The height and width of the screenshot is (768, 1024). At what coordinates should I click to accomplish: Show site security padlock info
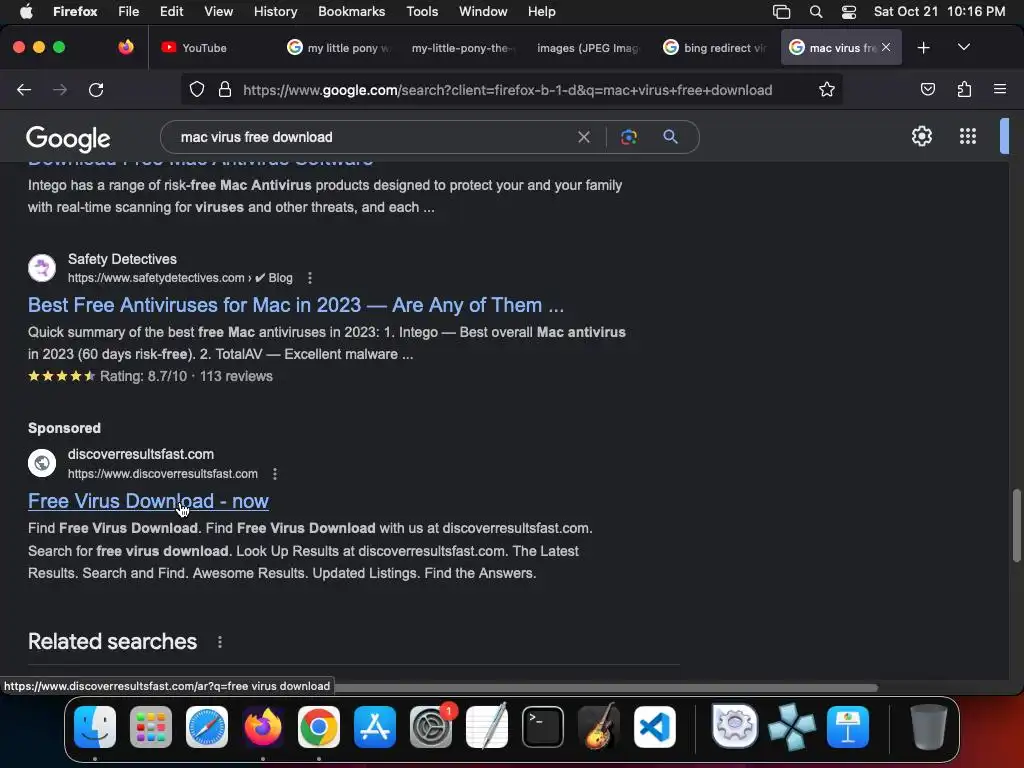225,90
